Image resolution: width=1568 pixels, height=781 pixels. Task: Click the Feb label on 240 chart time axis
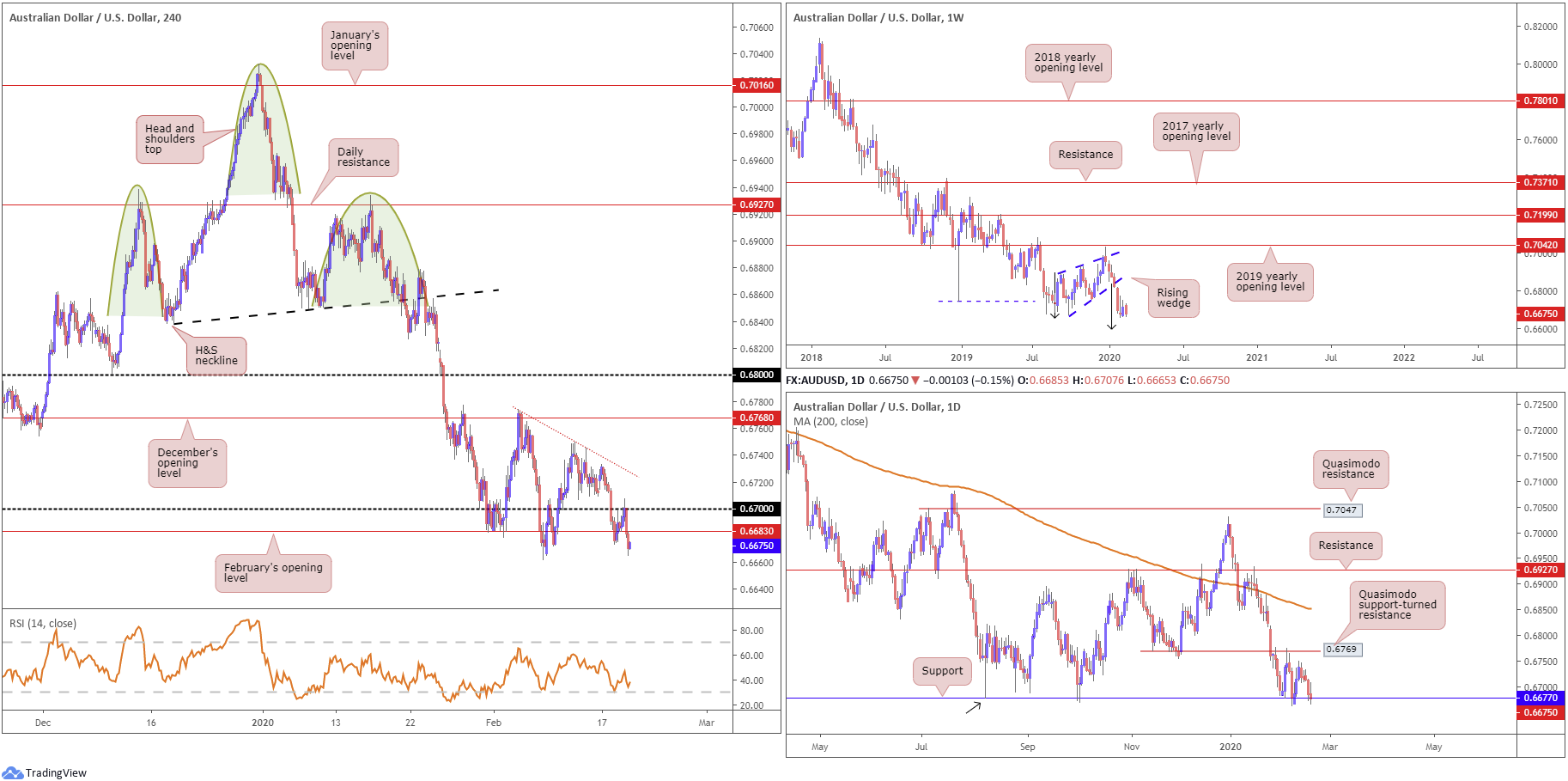494,723
